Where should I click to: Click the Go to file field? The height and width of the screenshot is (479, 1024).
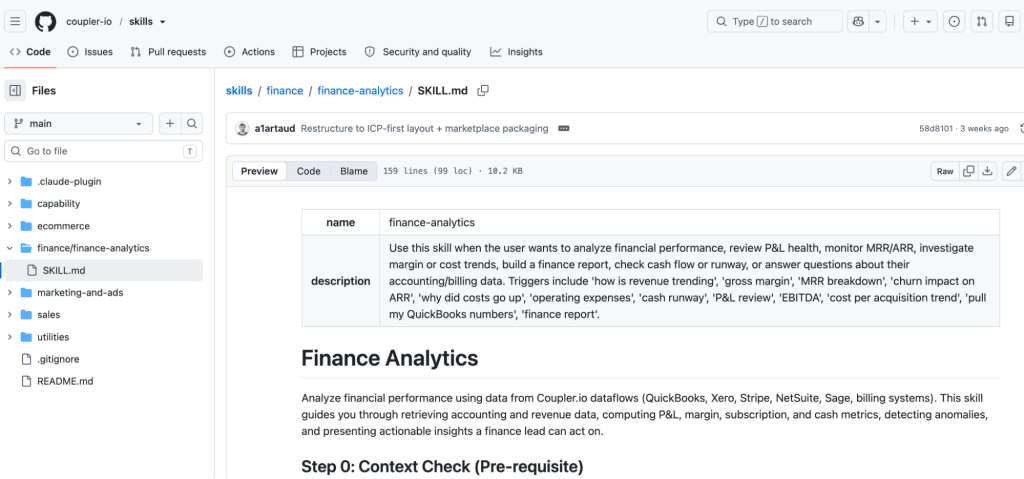pyautogui.click(x=103, y=151)
